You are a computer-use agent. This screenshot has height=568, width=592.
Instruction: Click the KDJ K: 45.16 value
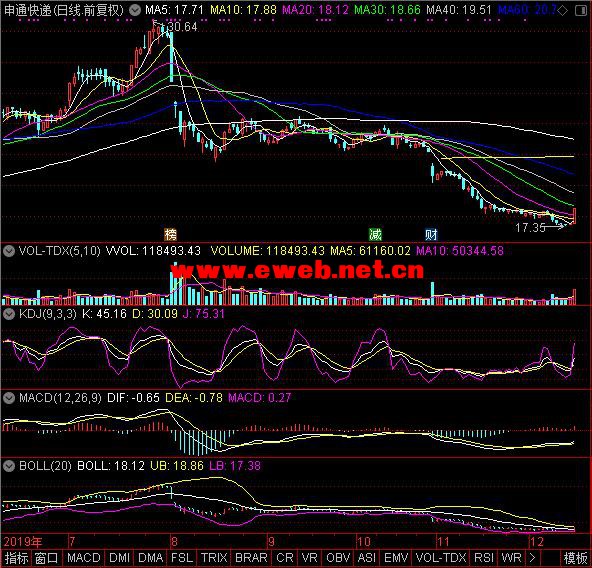[105, 314]
